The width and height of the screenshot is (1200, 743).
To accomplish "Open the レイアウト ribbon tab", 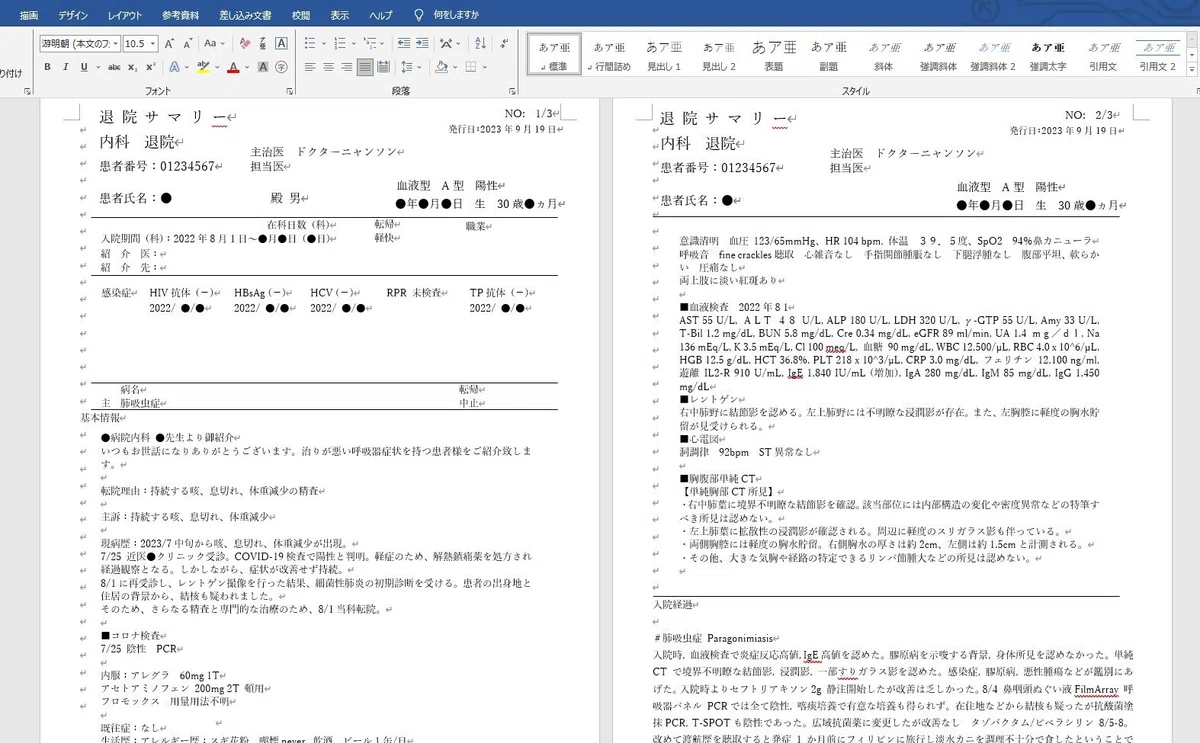I will [125, 15].
